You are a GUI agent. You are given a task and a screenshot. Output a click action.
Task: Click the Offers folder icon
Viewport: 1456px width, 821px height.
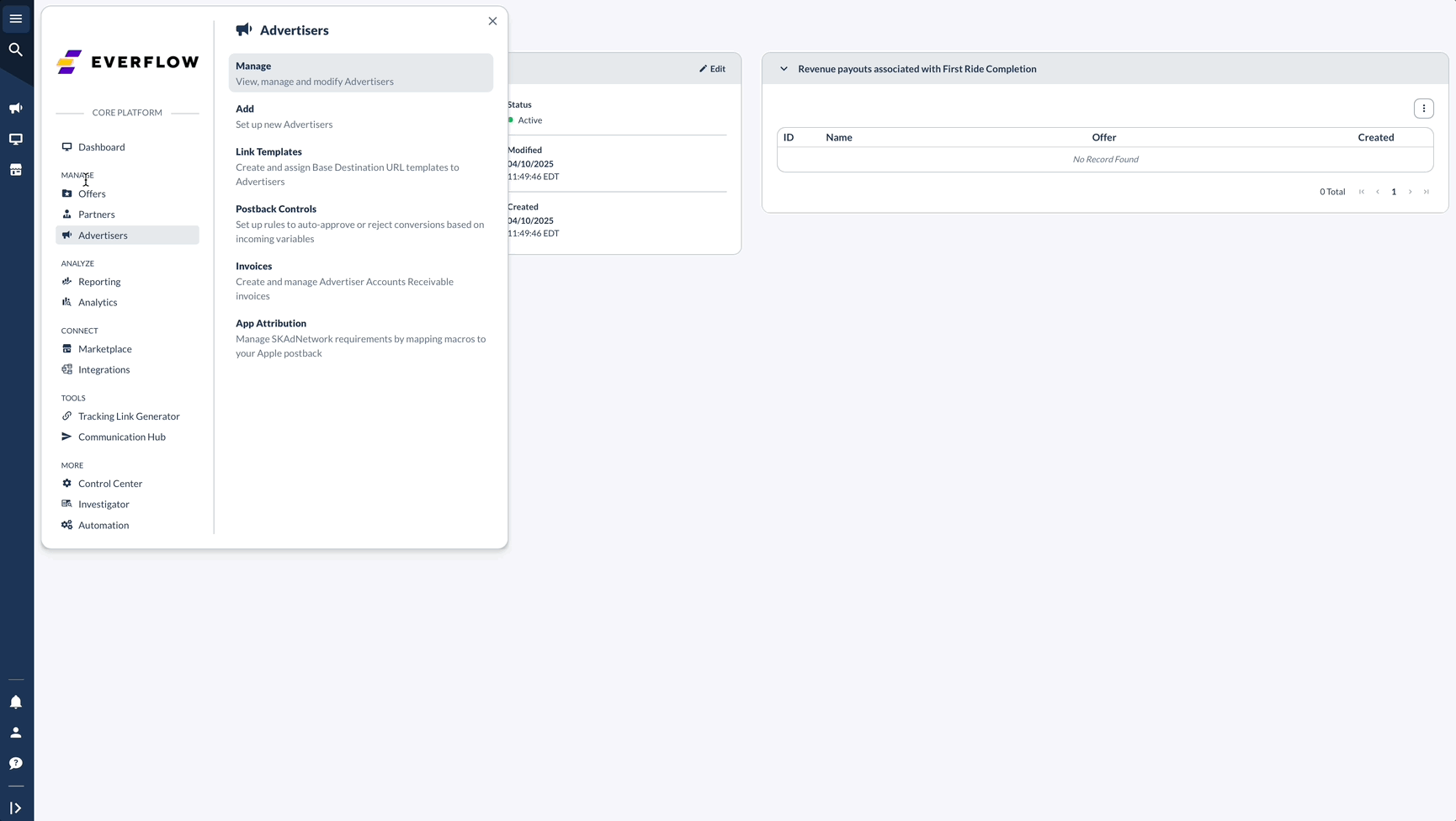[x=67, y=193]
